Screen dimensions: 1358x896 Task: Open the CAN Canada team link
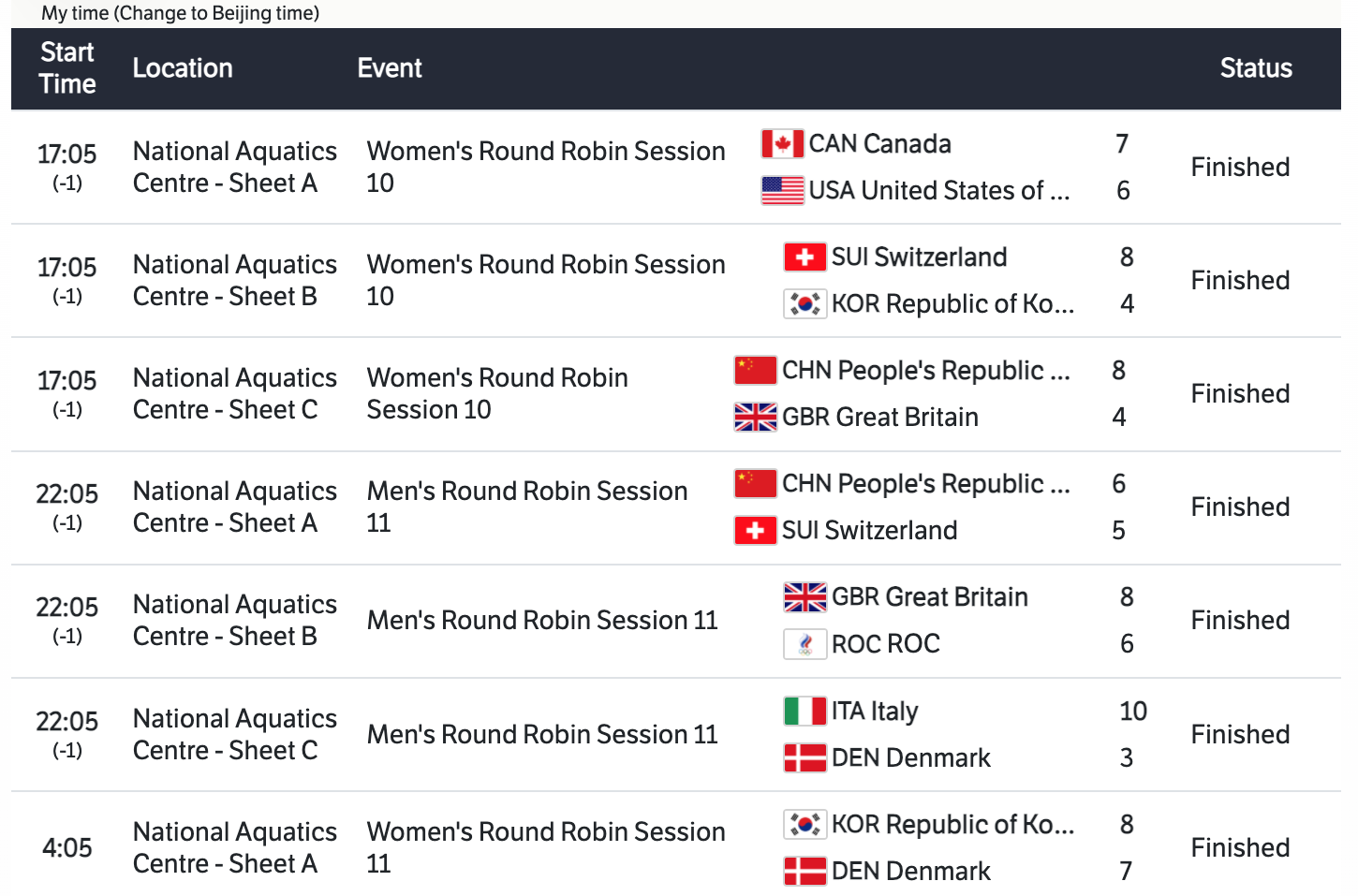coord(879,144)
